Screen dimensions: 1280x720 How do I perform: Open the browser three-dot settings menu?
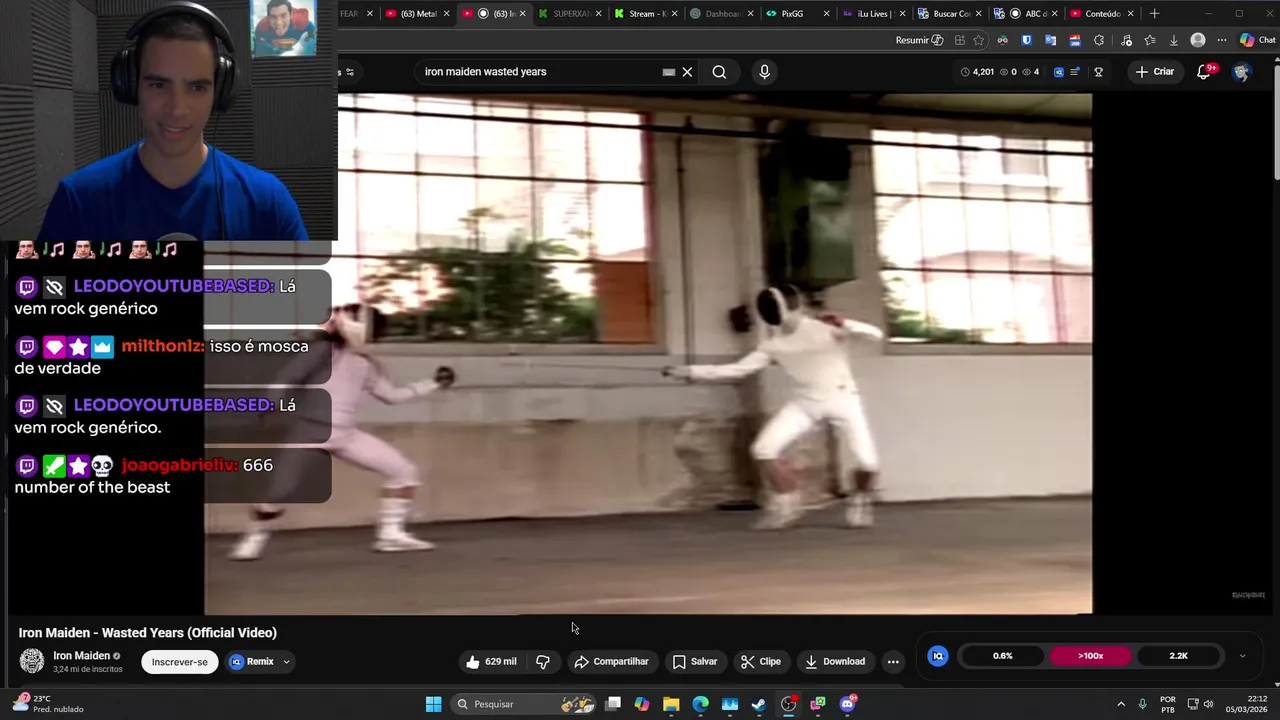(1222, 40)
